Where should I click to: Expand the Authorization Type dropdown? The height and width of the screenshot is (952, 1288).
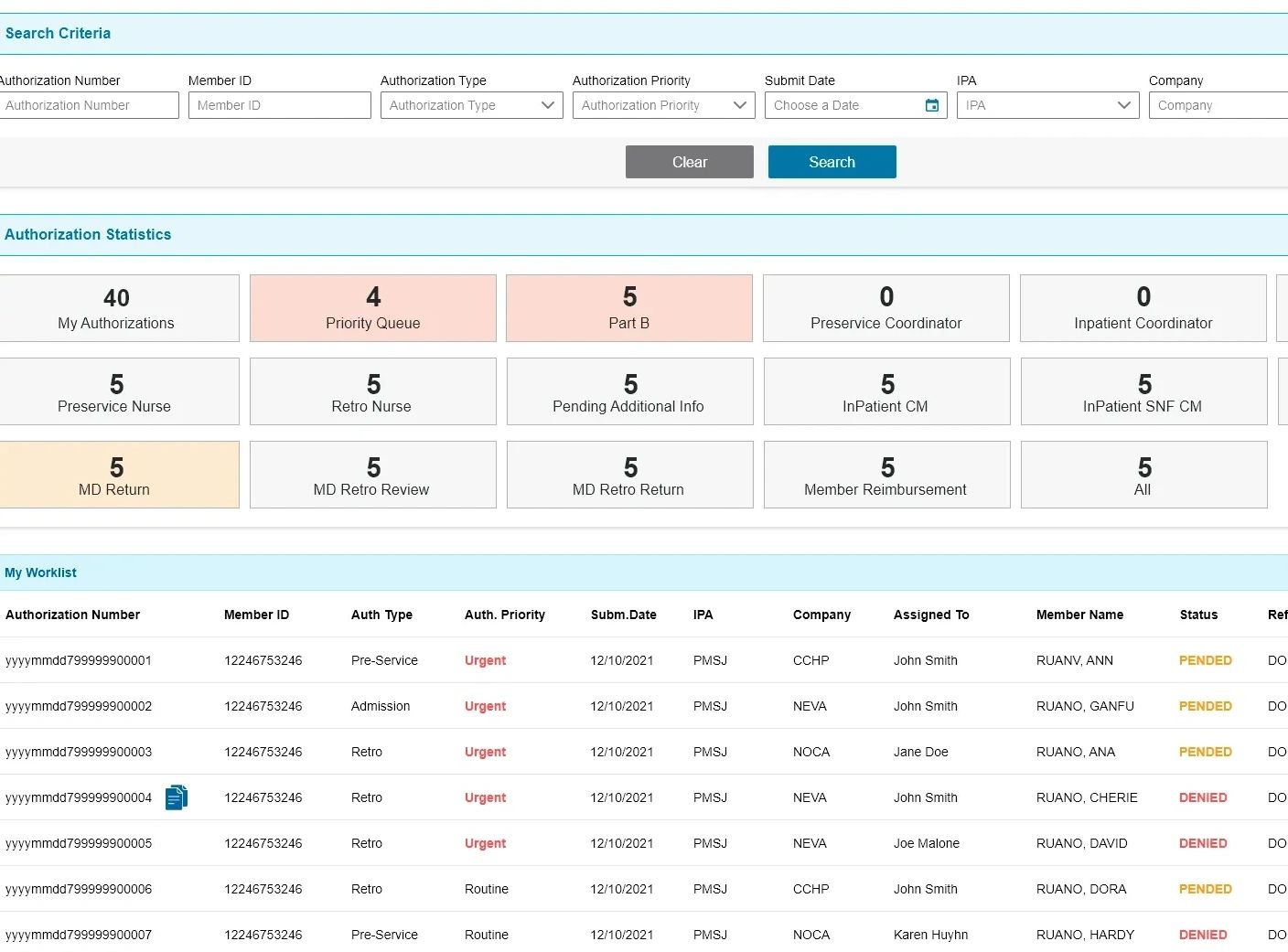coord(547,105)
